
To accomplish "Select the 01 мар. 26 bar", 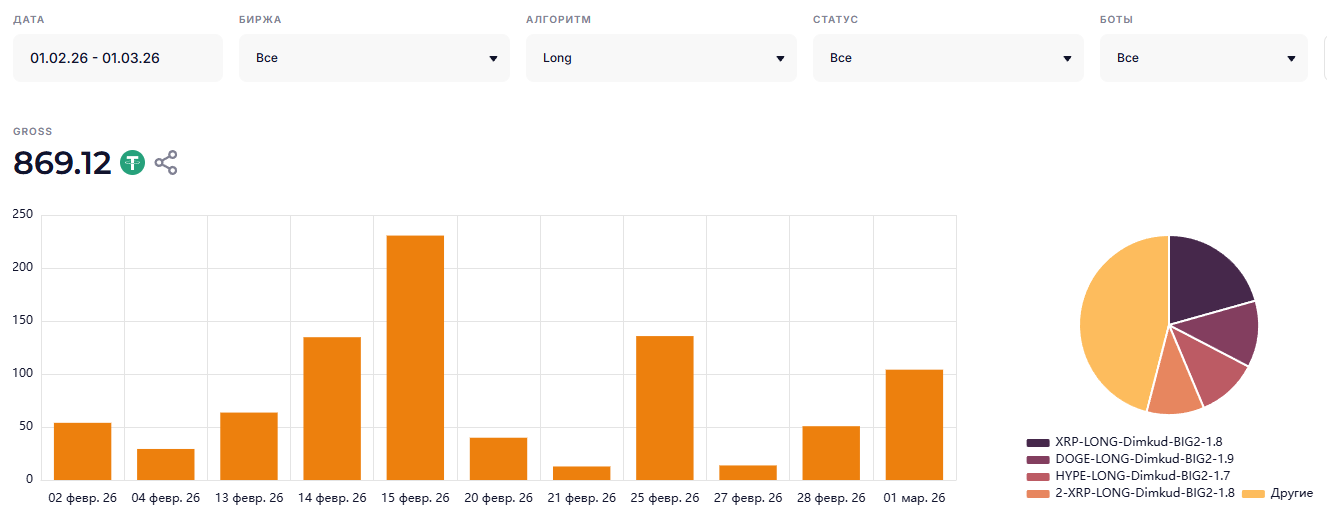I will [x=914, y=425].
